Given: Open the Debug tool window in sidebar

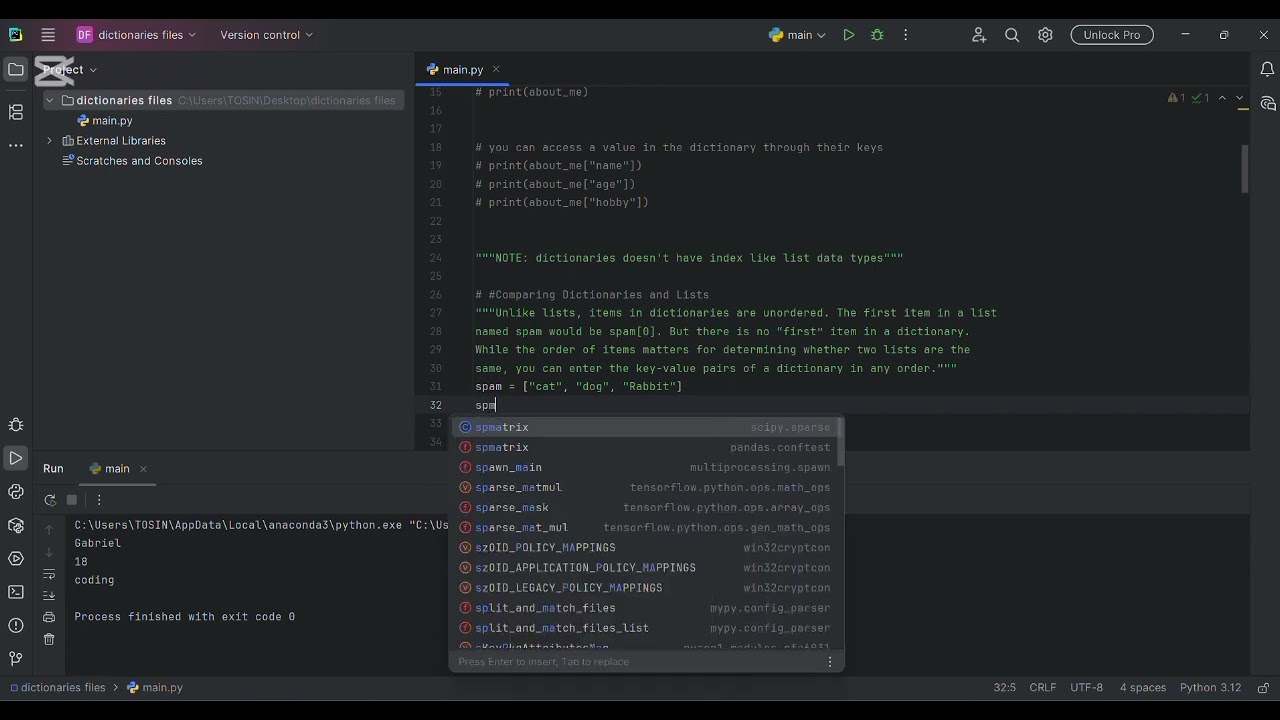Looking at the screenshot, I should point(15,425).
